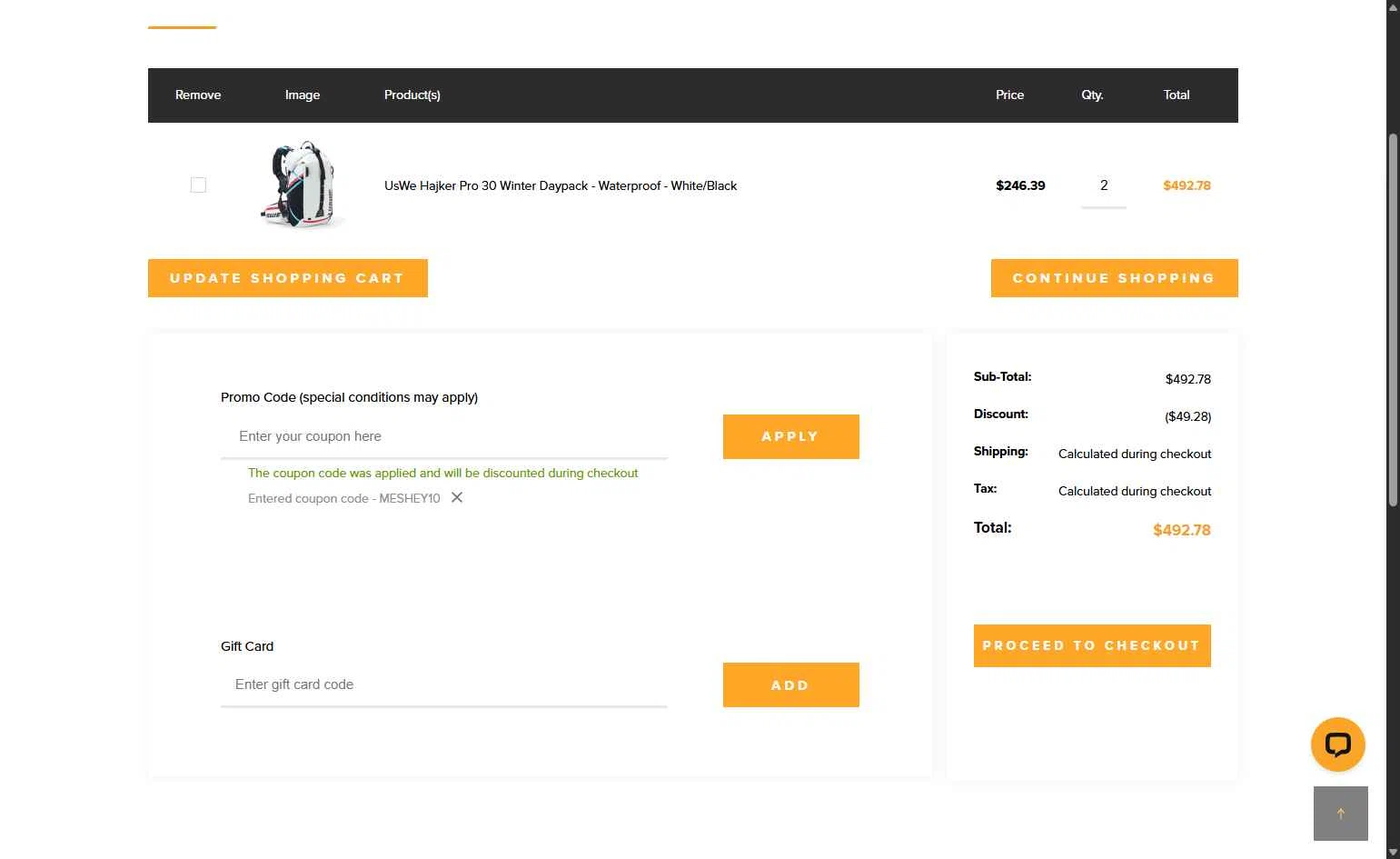Screen dimensions: 1400x859
Task: Add the gift card with the Add button
Action: tap(790, 685)
